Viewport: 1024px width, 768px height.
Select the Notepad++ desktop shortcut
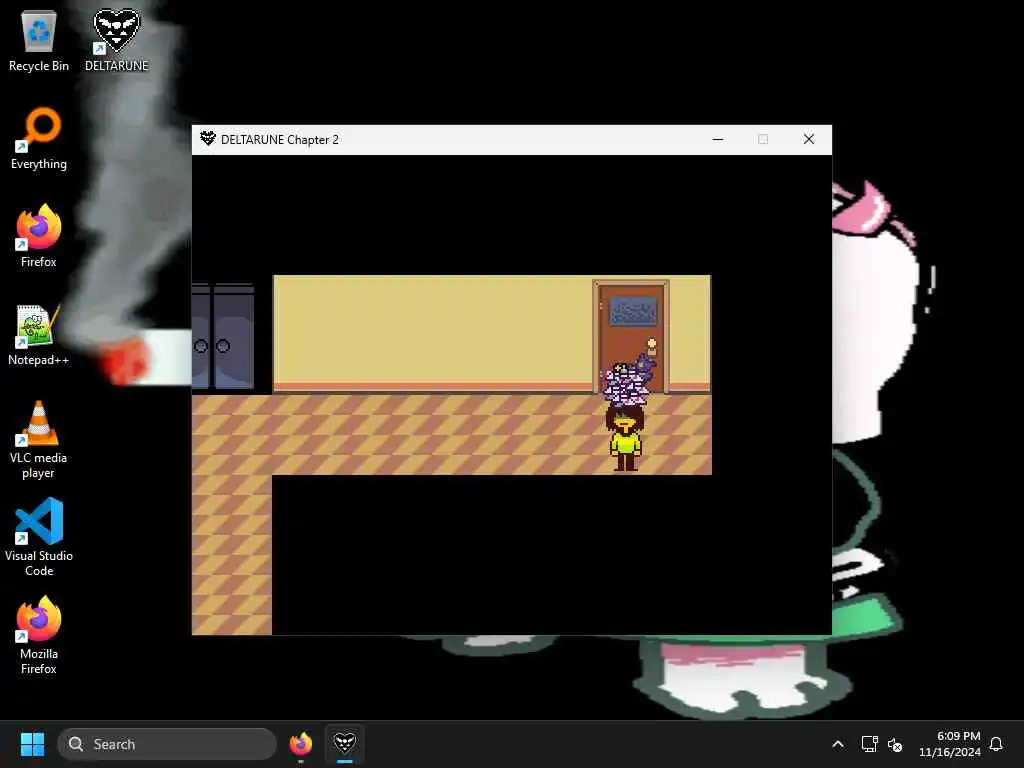[39, 334]
